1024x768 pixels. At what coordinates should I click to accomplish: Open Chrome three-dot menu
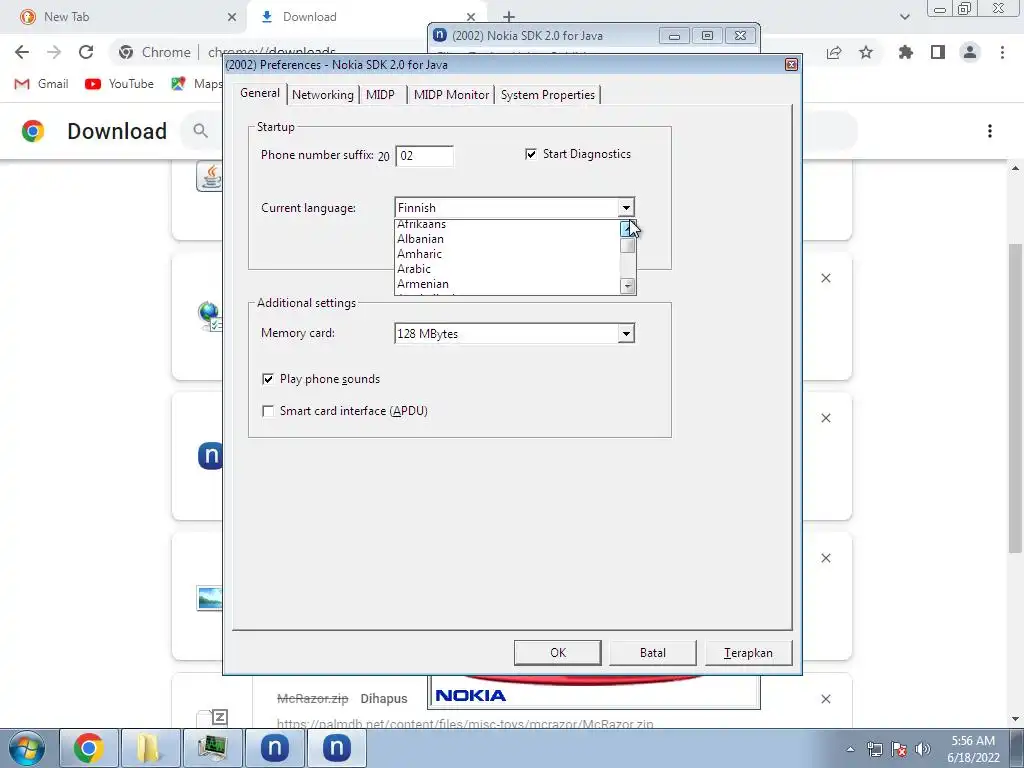coord(1002,52)
